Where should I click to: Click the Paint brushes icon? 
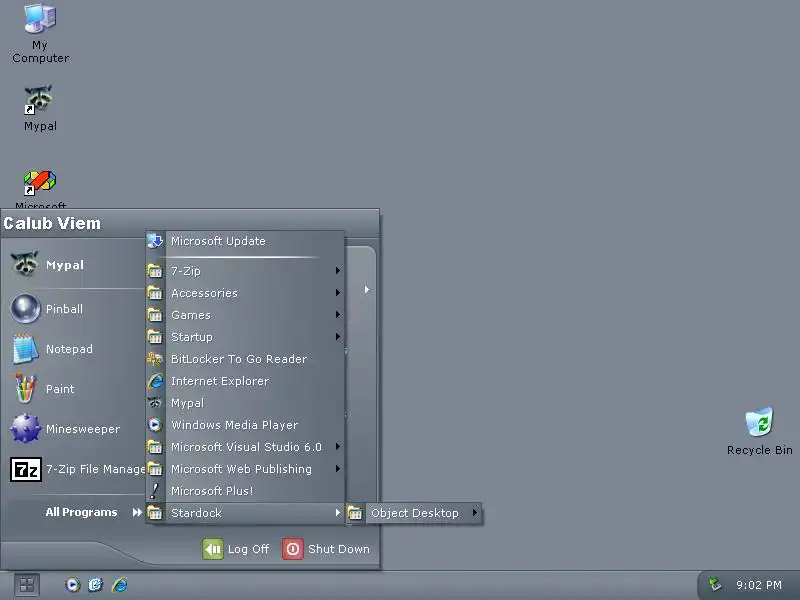(25, 389)
